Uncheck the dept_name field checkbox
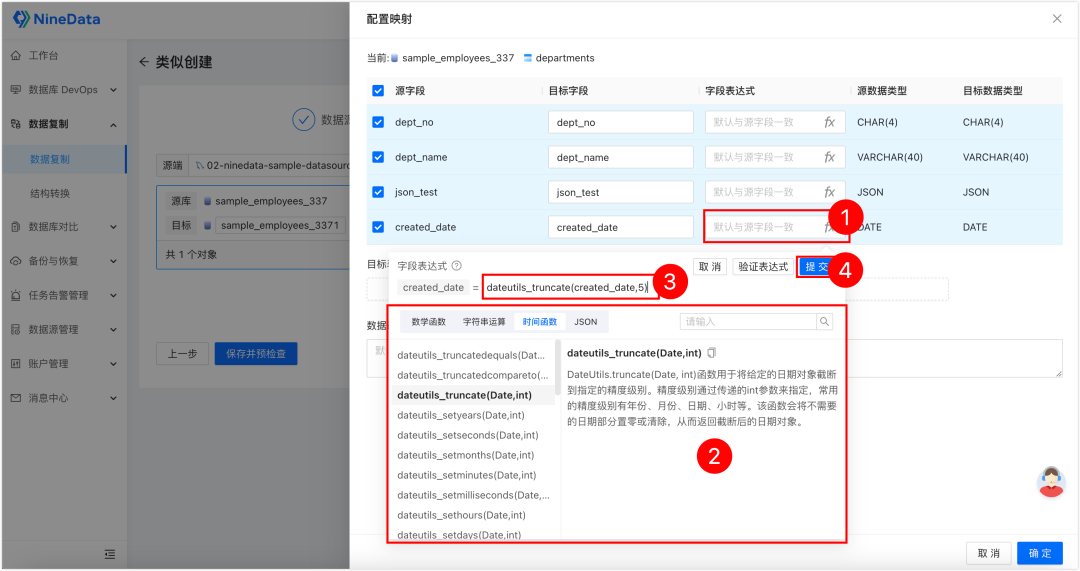The image size is (1080, 571). point(378,157)
